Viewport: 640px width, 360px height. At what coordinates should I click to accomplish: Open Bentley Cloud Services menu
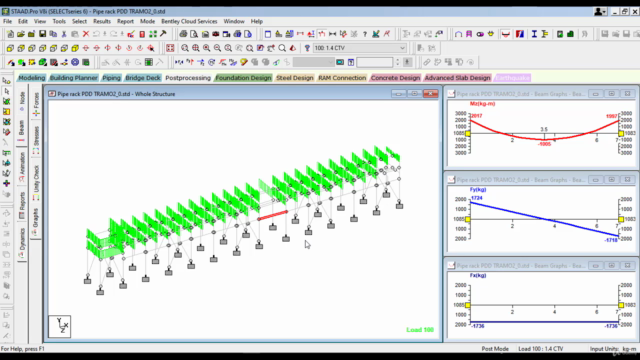coord(189,21)
